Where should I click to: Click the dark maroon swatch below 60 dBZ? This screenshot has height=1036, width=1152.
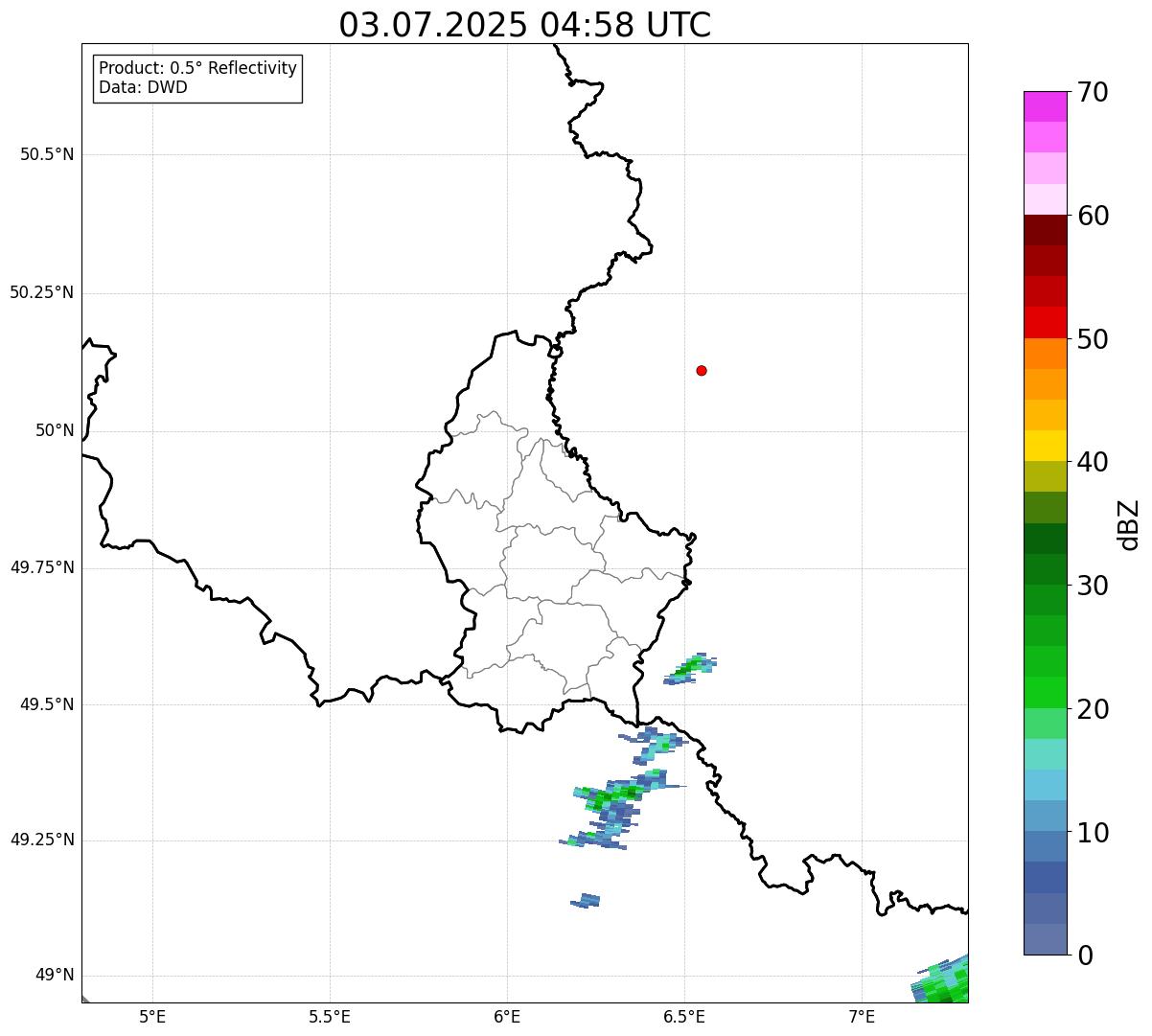(1046, 230)
